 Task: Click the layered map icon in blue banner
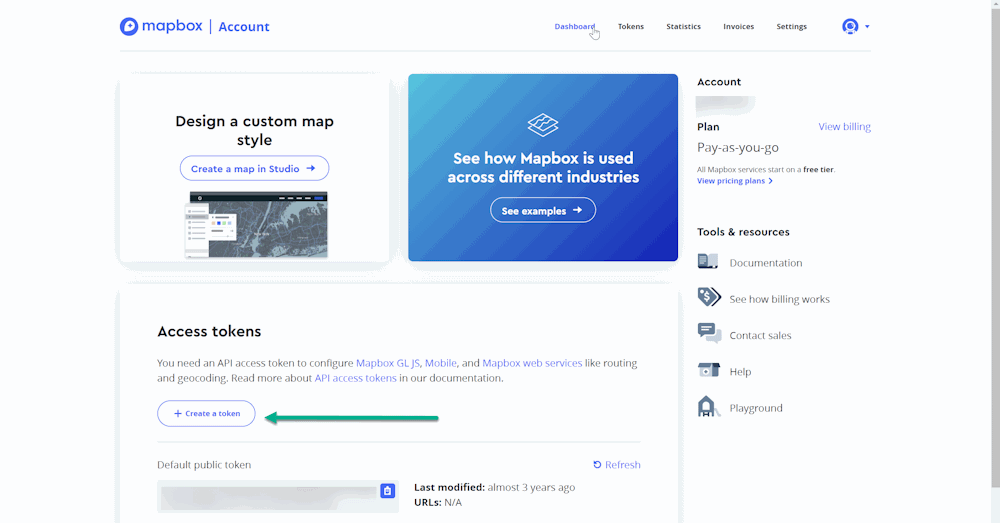click(x=543, y=125)
